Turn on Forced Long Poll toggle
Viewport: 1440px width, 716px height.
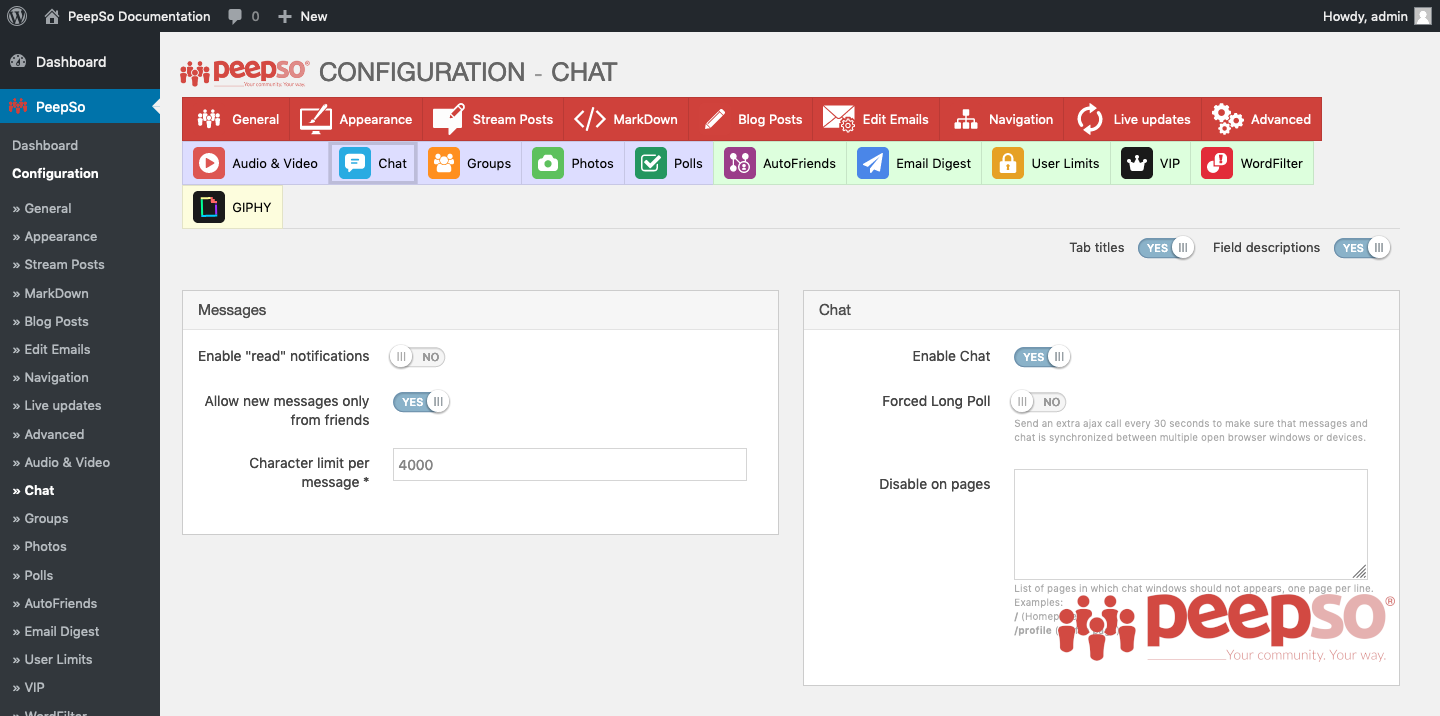click(1038, 402)
